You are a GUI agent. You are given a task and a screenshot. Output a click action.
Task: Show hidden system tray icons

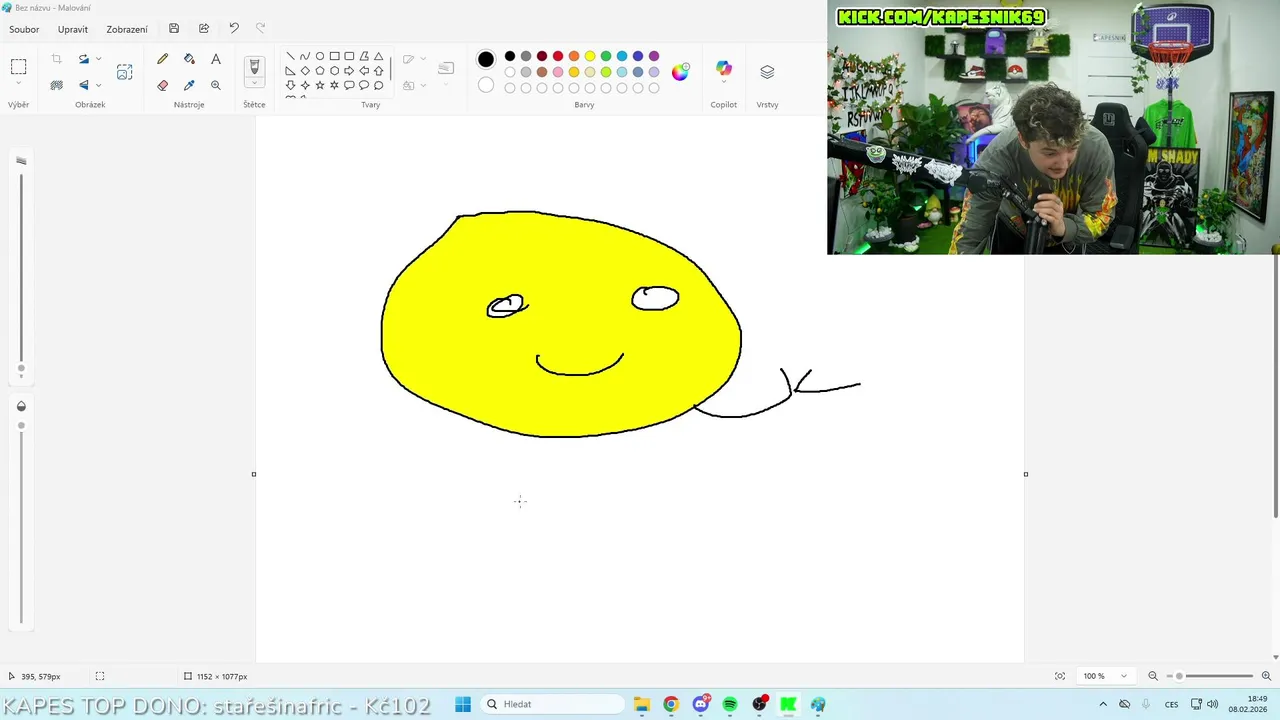[1103, 704]
